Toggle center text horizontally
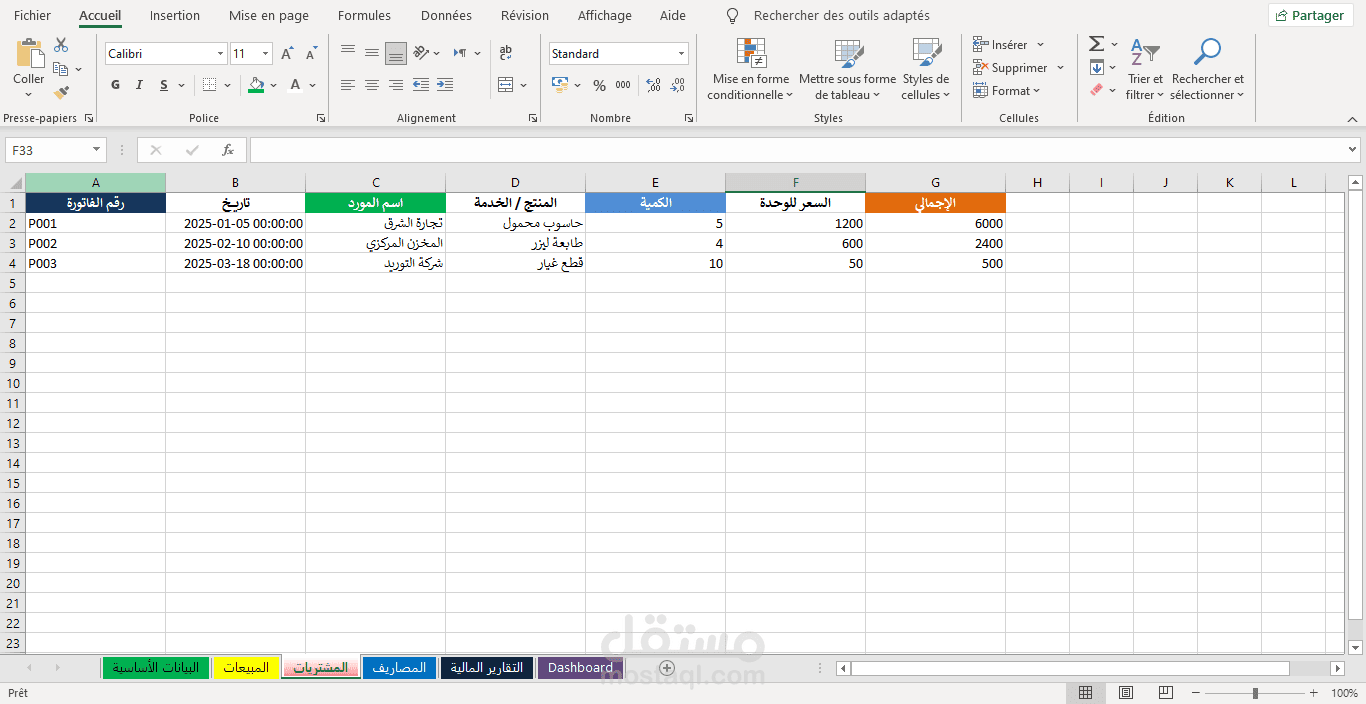Image resolution: width=1366 pixels, height=704 pixels. (x=372, y=85)
